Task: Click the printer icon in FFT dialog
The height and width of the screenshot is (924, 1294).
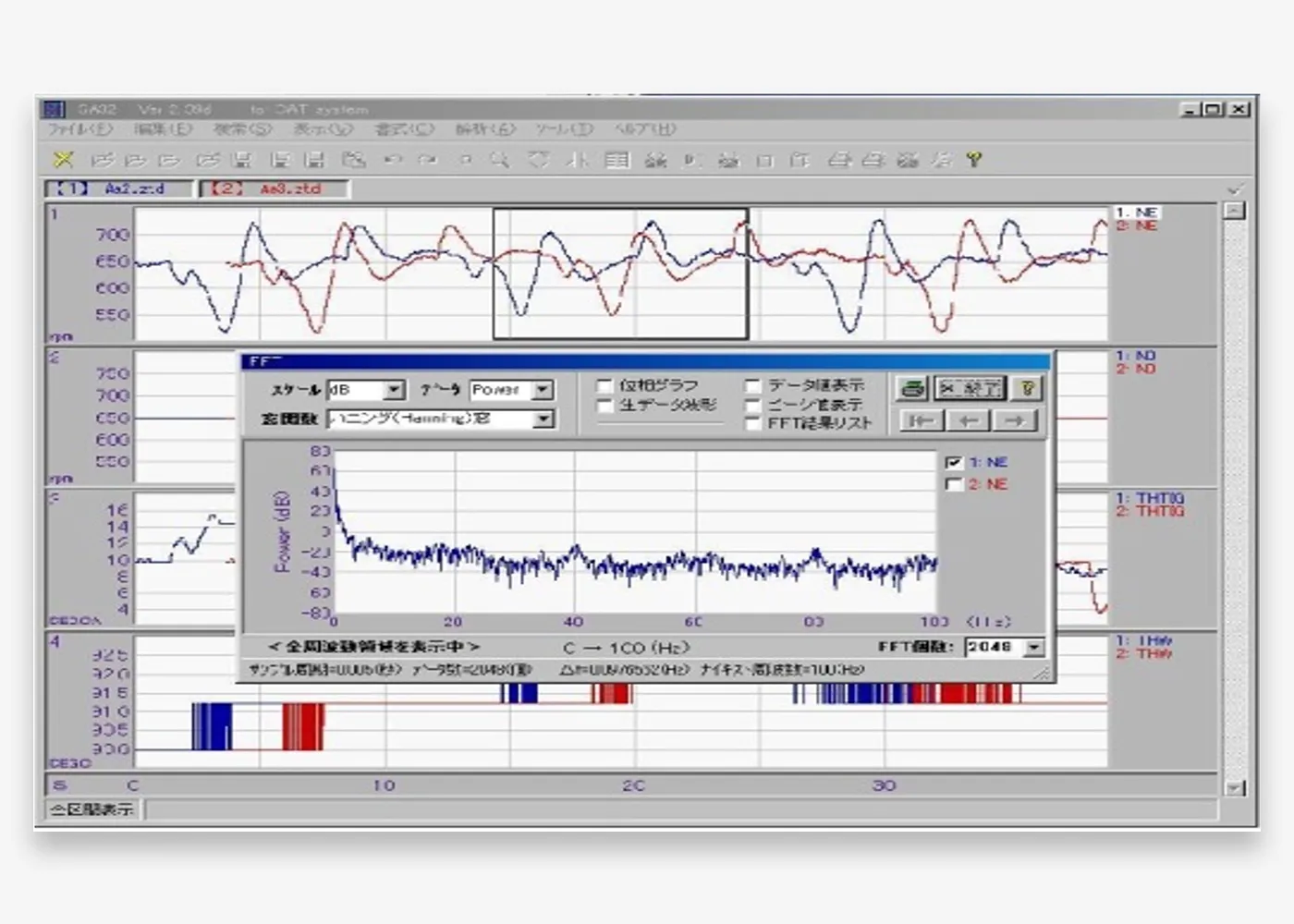Action: coord(912,389)
